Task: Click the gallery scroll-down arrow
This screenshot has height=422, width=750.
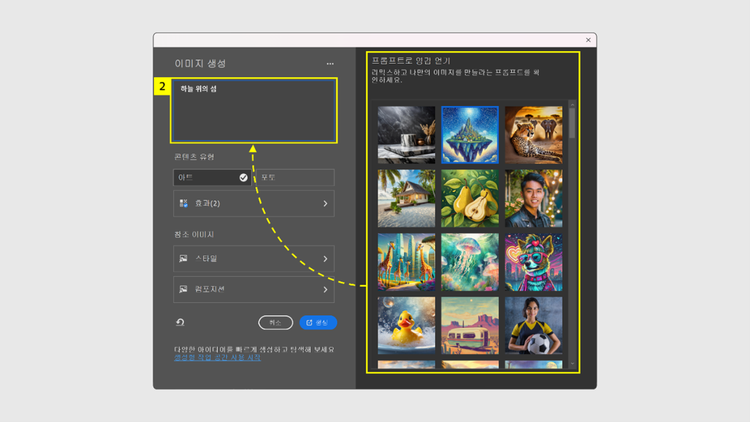Action: tap(572, 364)
